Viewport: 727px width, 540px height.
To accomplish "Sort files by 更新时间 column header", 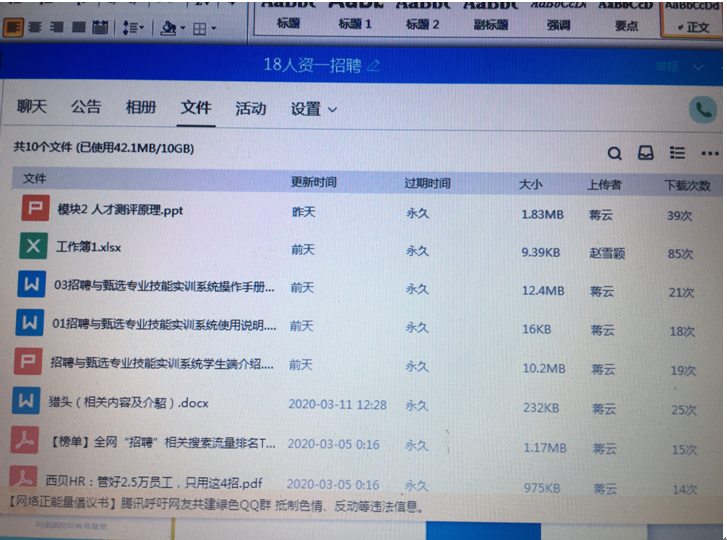I will click(313, 183).
